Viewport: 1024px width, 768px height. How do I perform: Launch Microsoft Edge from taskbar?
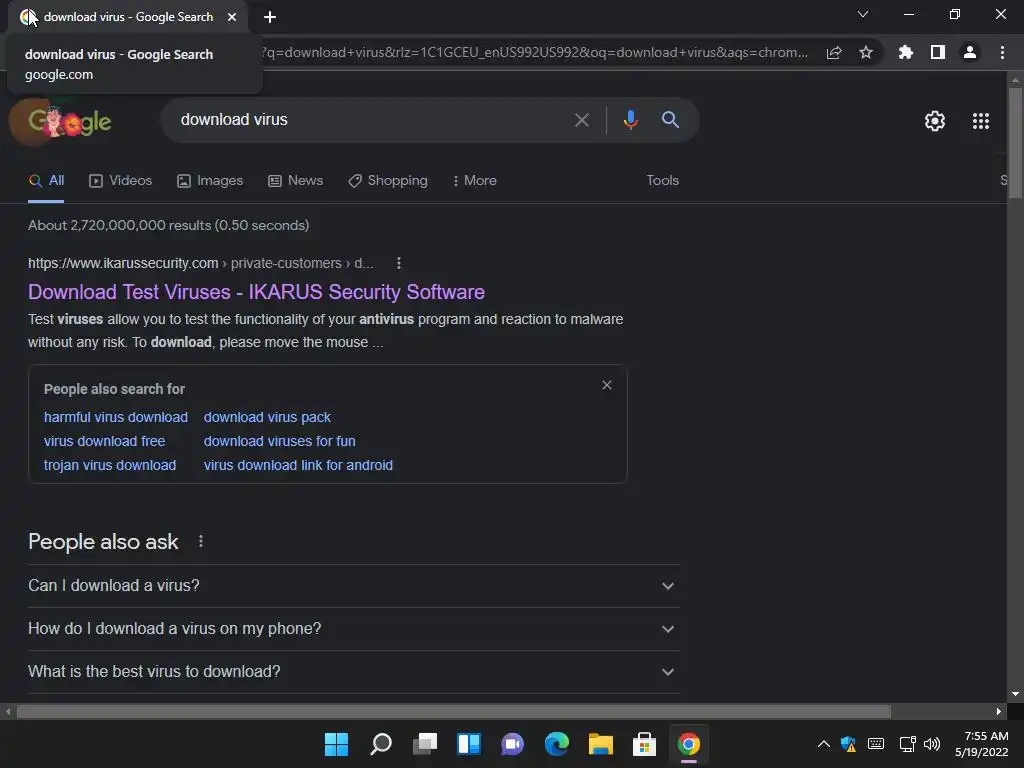click(x=556, y=744)
